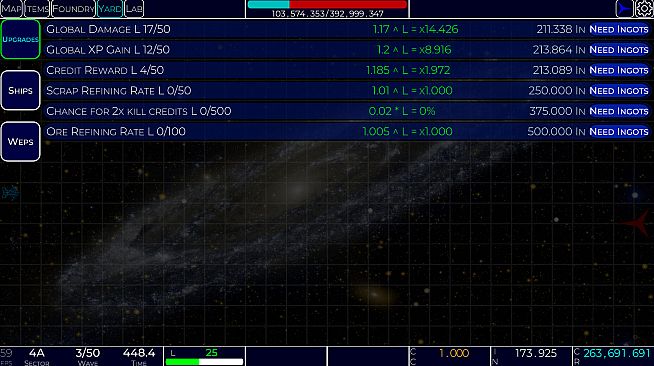Click the 3/50 Wave counter
The image size is (654, 366).
point(88,357)
